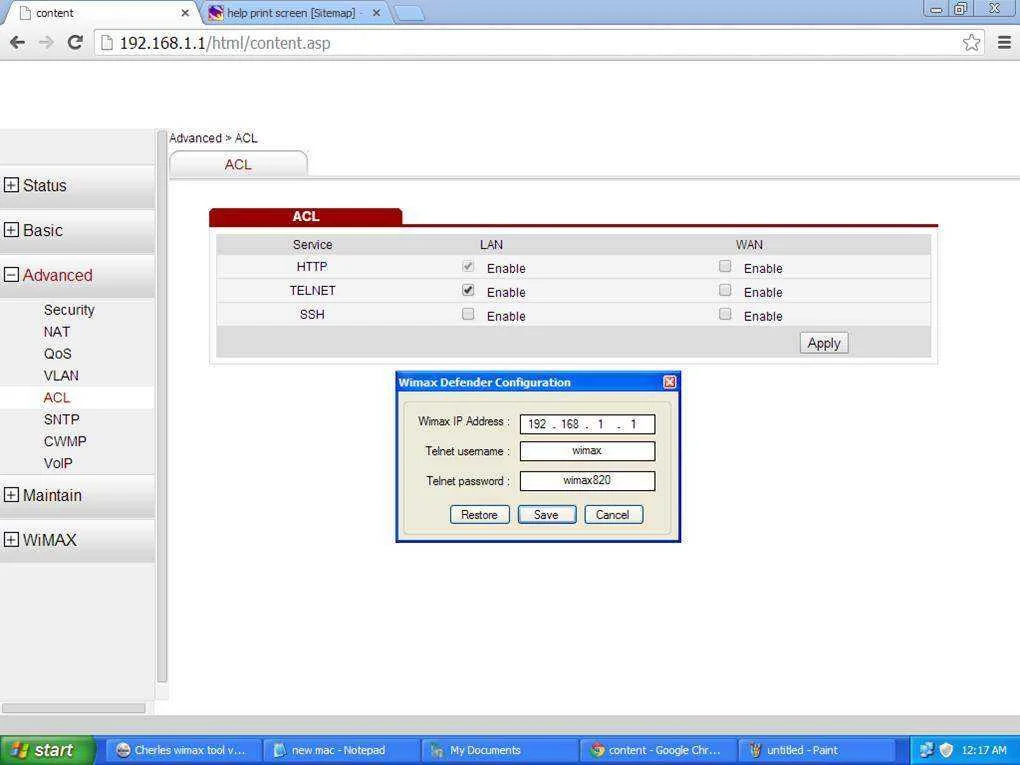Open the VLAN submenu item
This screenshot has width=1020, height=765.
[61, 375]
